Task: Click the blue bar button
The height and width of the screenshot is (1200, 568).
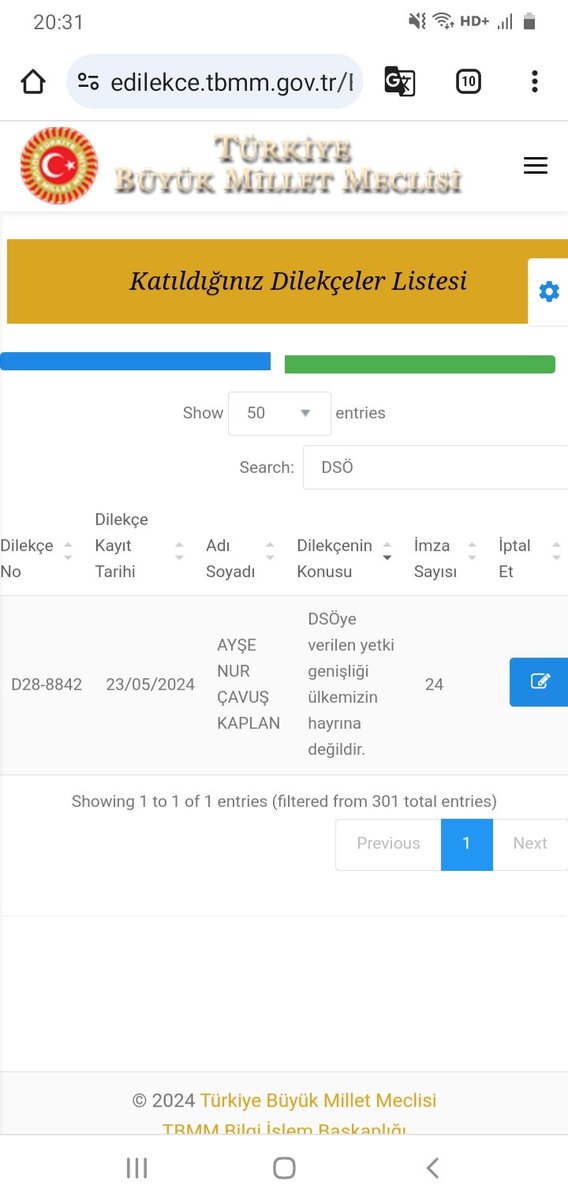Action: click(135, 361)
